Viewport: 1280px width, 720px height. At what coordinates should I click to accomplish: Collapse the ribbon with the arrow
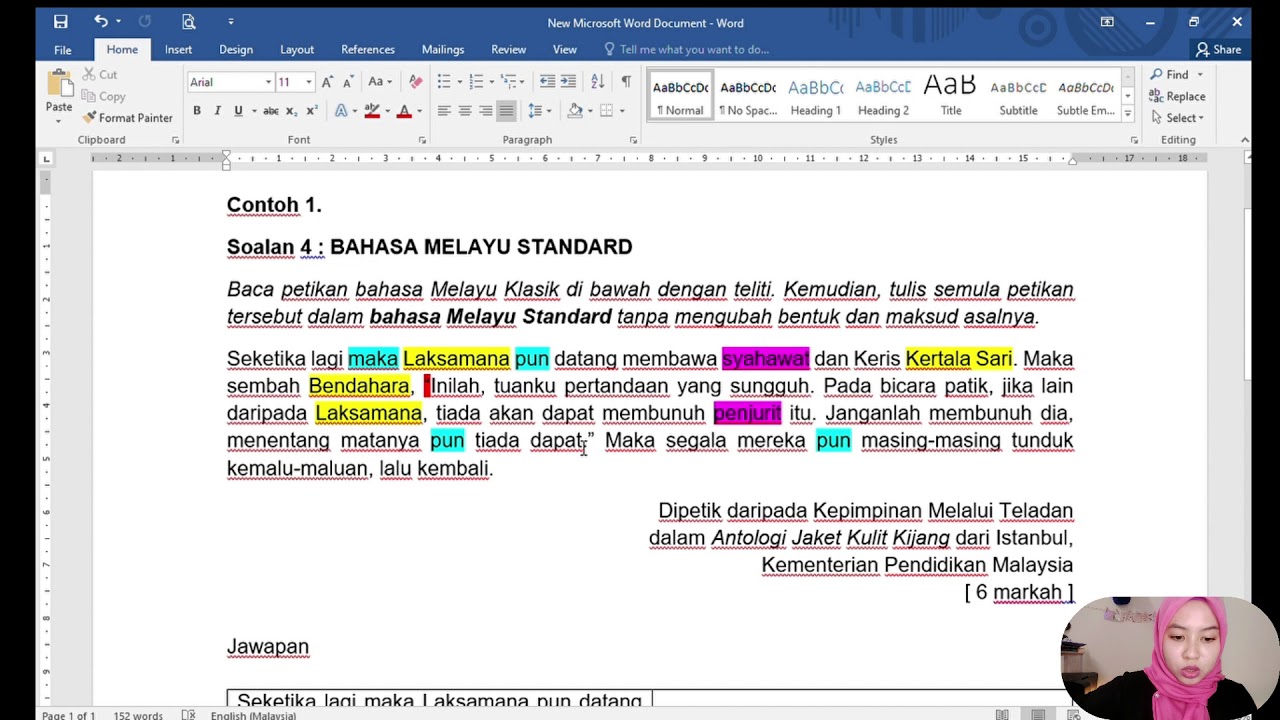1244,140
